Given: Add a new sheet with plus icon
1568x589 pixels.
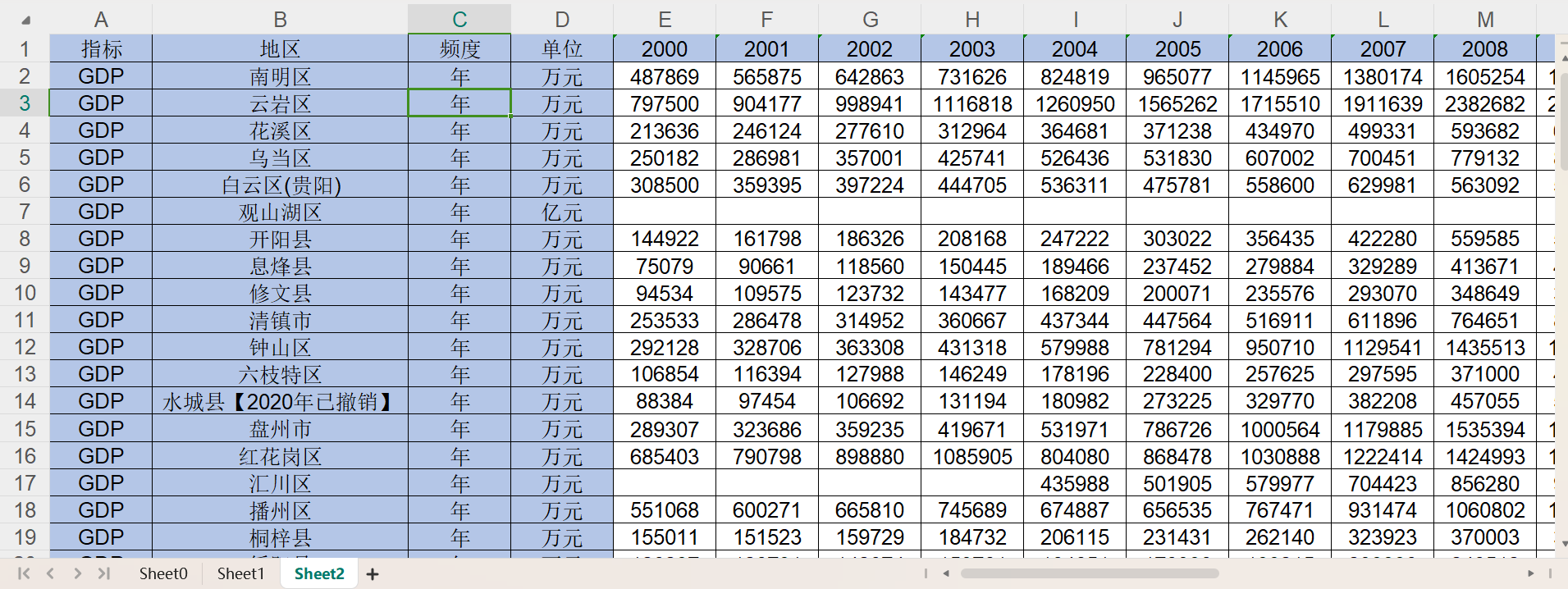Looking at the screenshot, I should coord(373,574).
